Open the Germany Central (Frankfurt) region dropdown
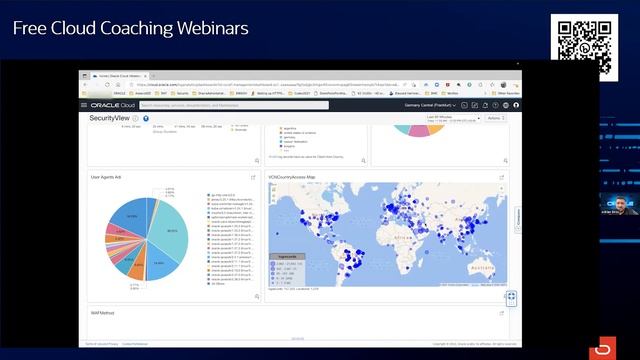The image size is (640, 360). 430,105
